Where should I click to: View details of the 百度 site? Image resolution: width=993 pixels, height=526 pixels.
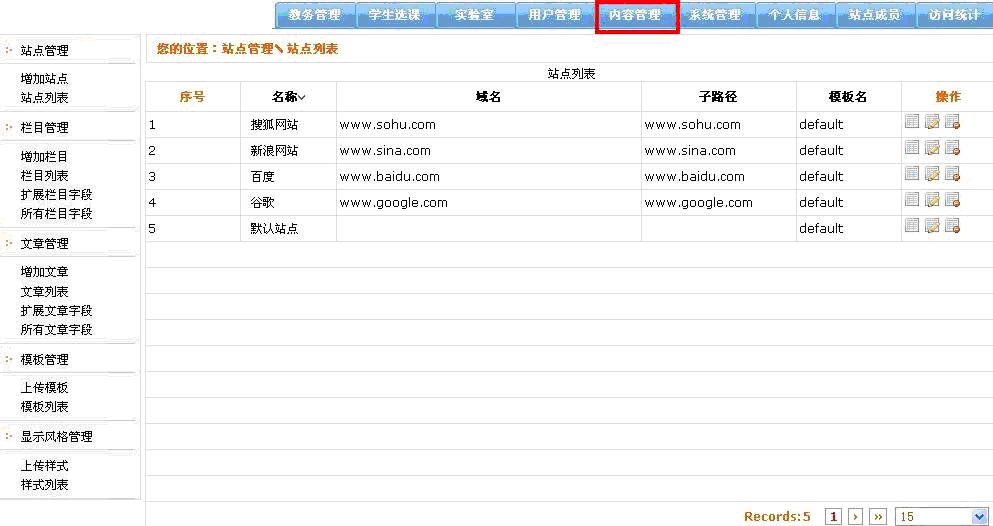click(x=912, y=174)
